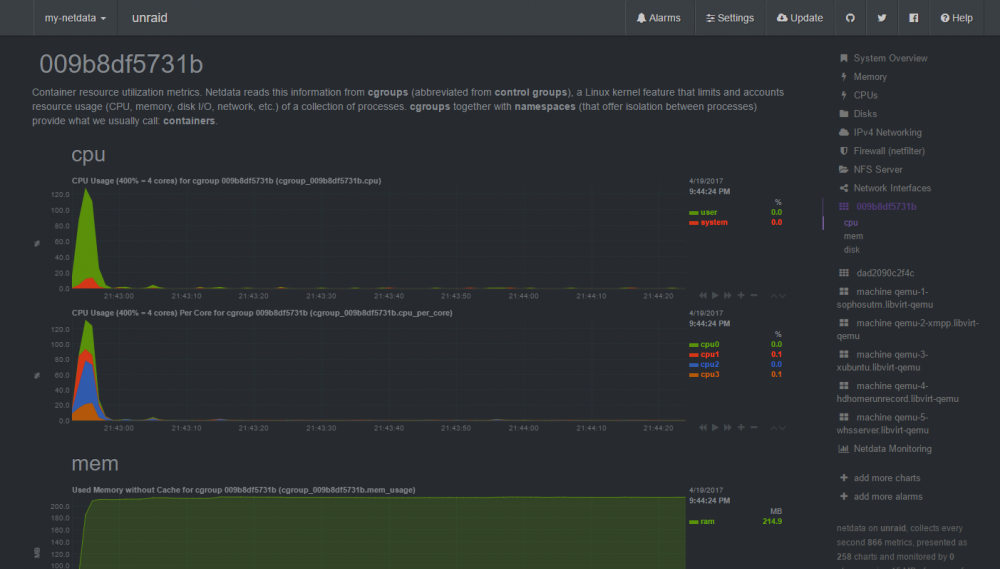1000x569 pixels.
Task: Fast-forward the Per Core CPU chart timeline
Action: point(728,427)
